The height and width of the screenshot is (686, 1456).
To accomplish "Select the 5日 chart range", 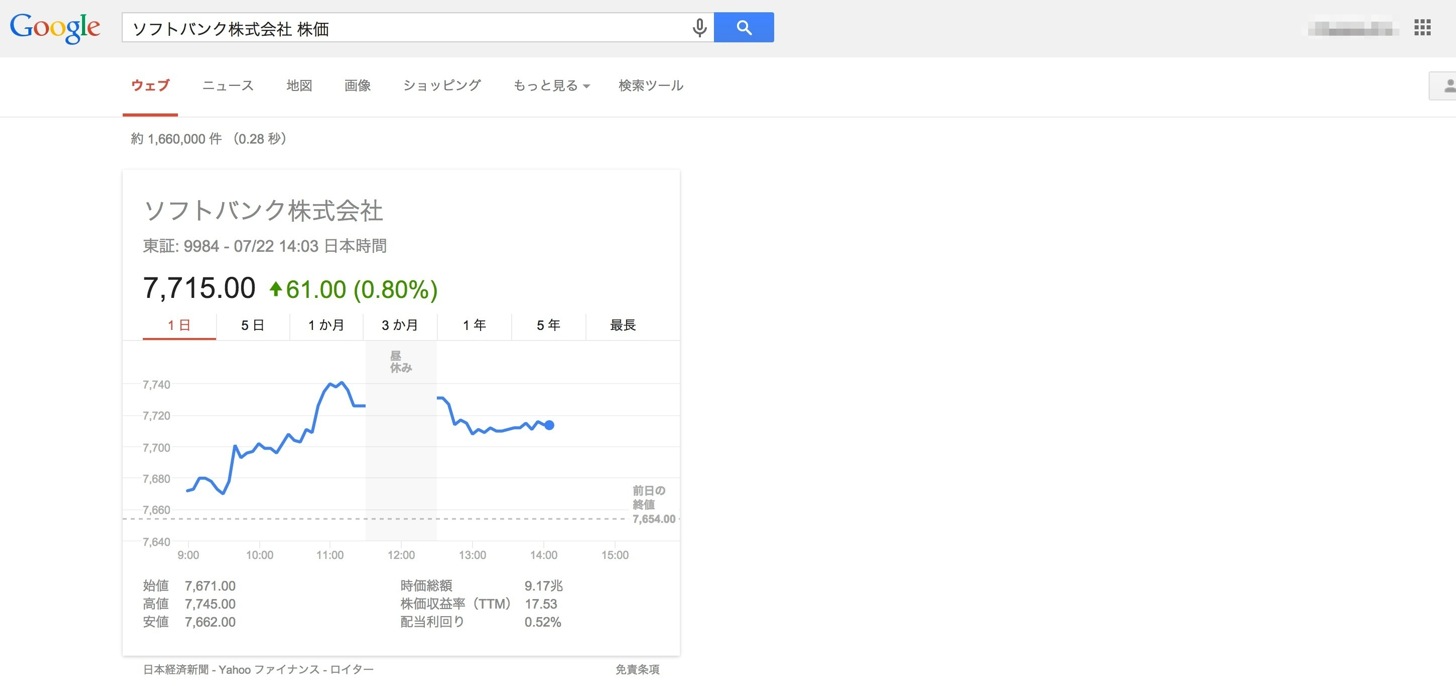I will 253,326.
